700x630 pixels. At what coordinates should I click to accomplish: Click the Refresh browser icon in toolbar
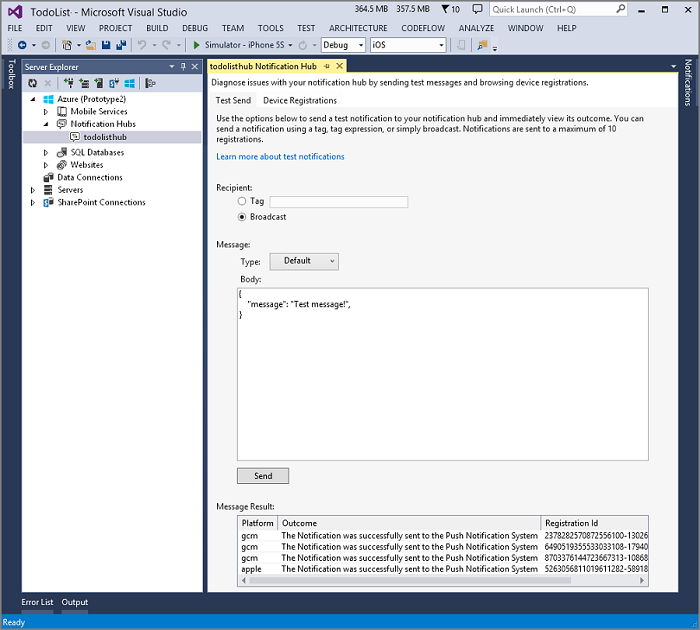pos(303,45)
